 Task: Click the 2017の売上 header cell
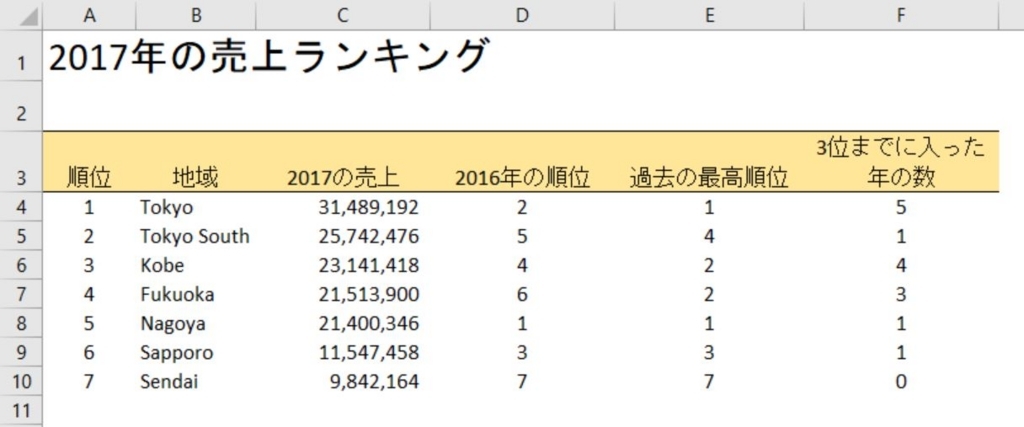point(343,178)
